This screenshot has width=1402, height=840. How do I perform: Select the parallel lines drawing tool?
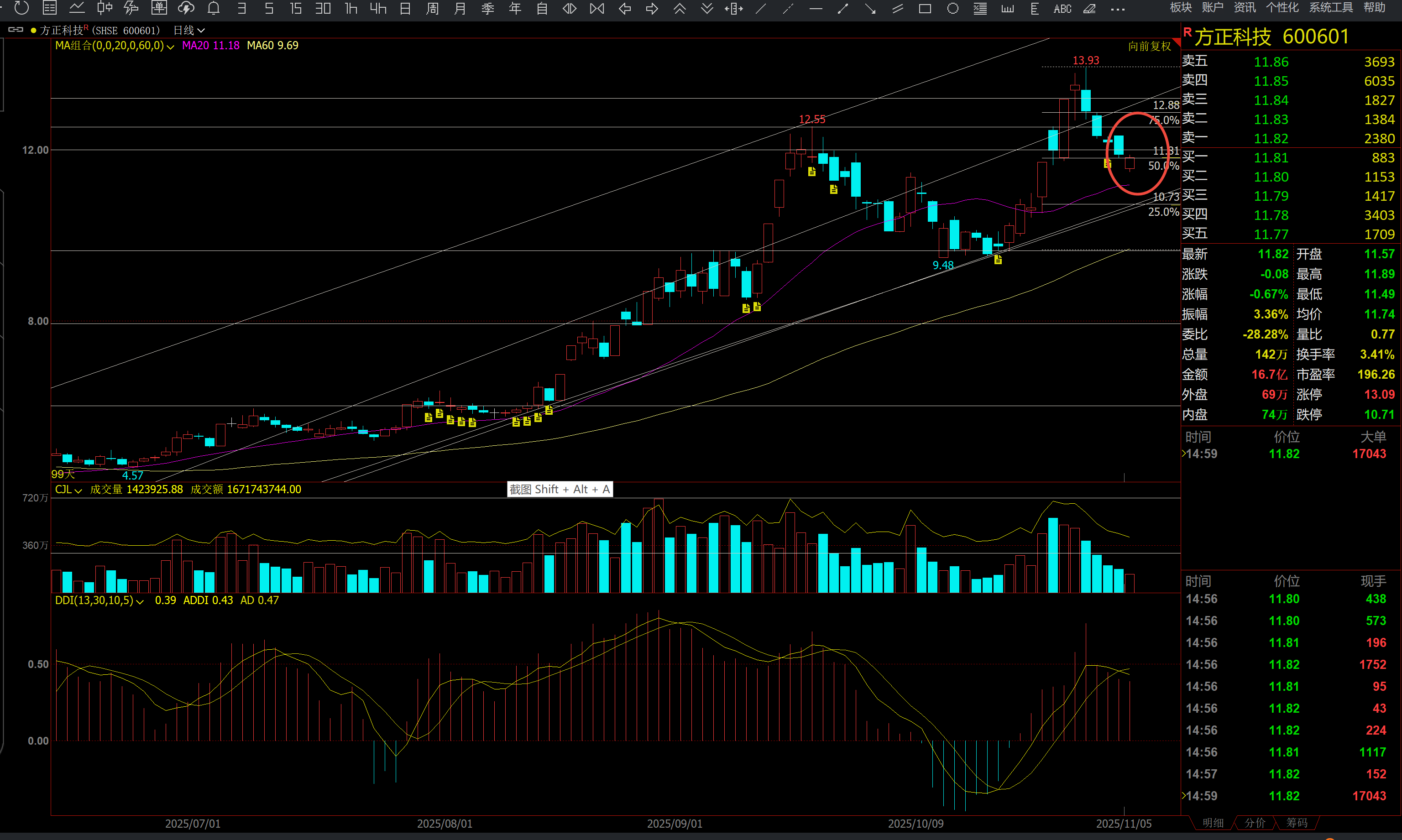[898, 9]
